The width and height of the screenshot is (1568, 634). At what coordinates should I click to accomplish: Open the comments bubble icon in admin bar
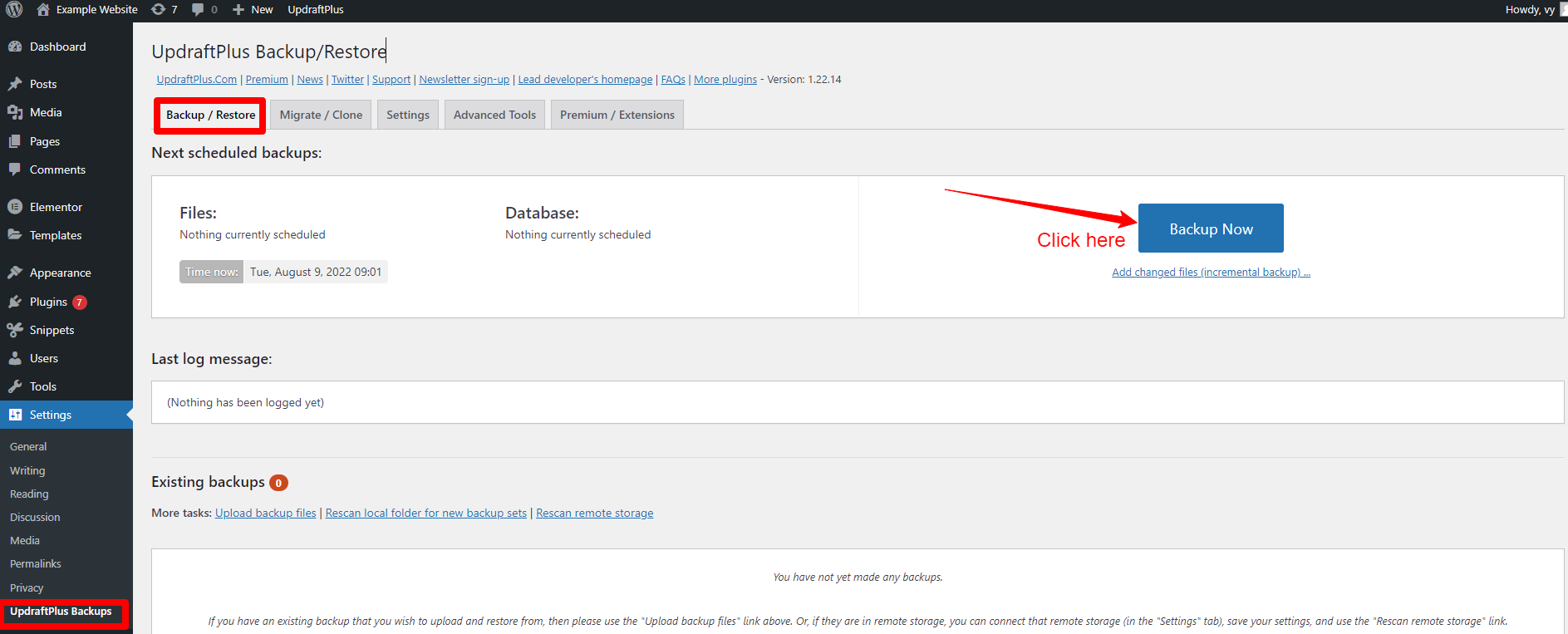pyautogui.click(x=198, y=9)
